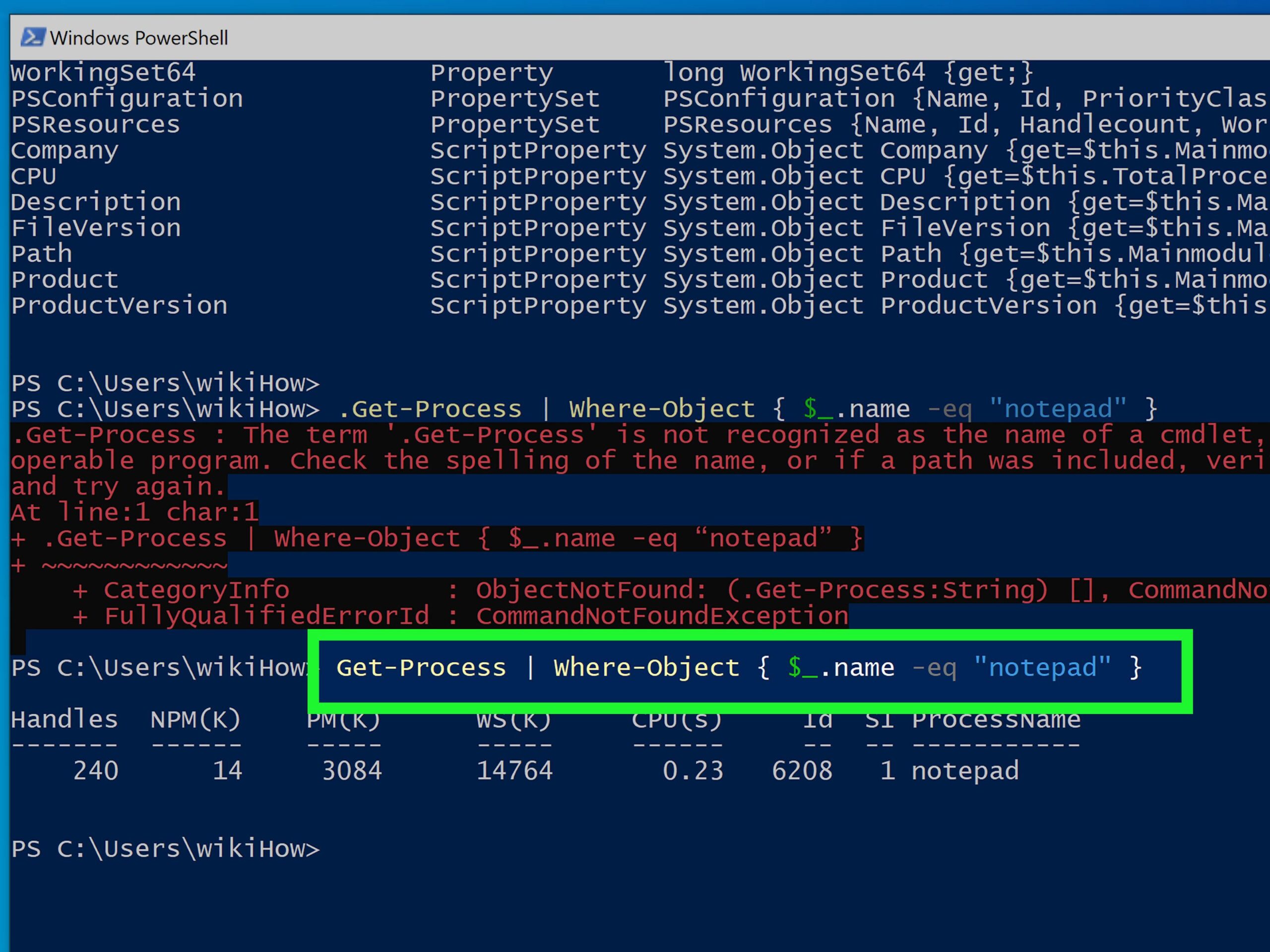Click the "At line:1 char:1" error line
Viewport: 1270px width, 952px height.
tap(135, 512)
